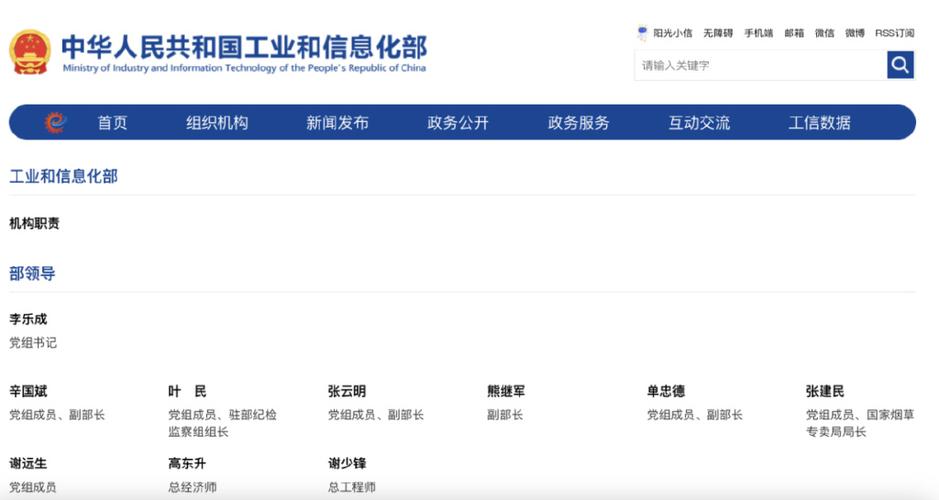Open leader profile 李乐成

28,319
